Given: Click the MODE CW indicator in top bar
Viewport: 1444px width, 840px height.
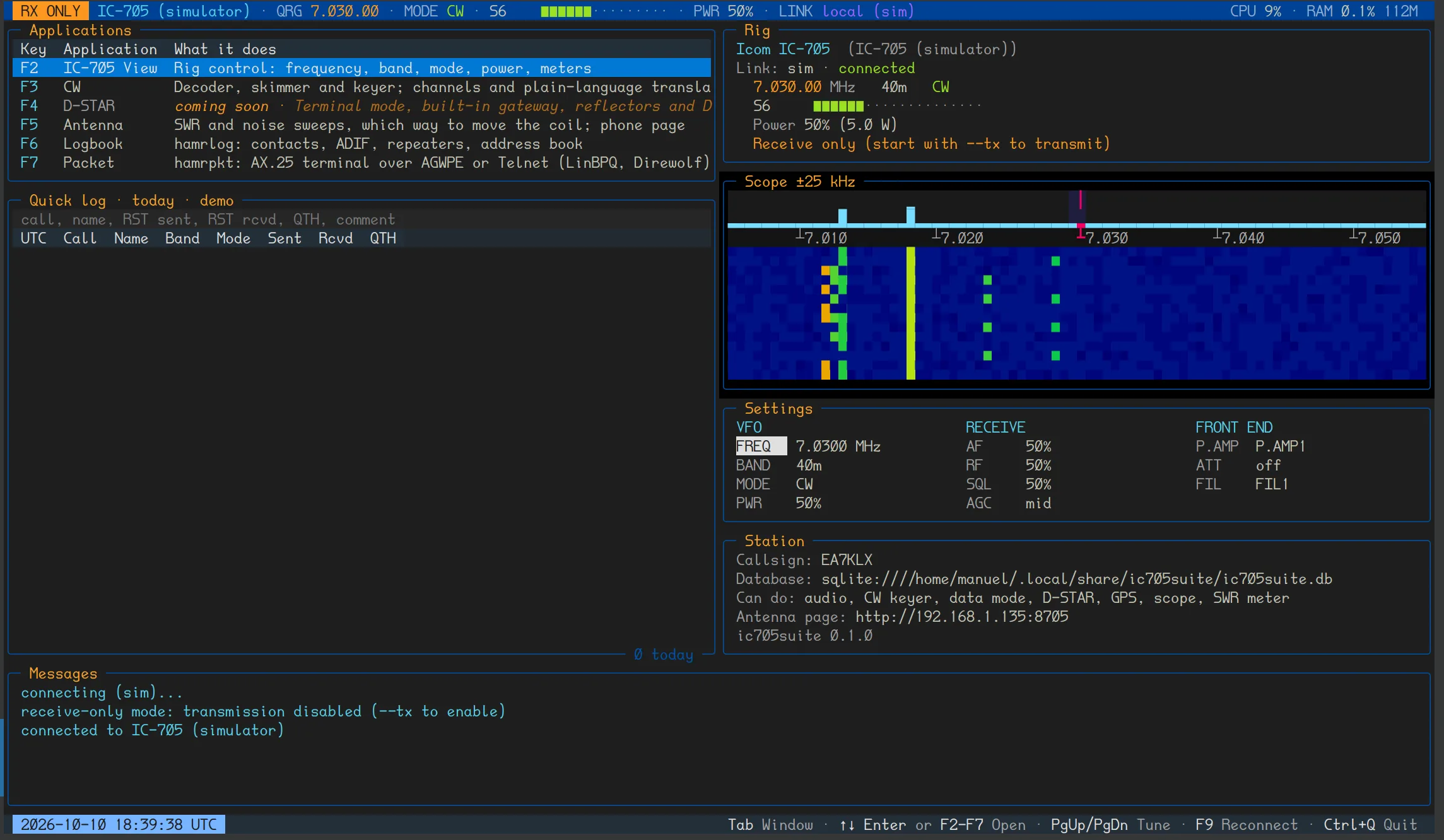Looking at the screenshot, I should [x=434, y=11].
